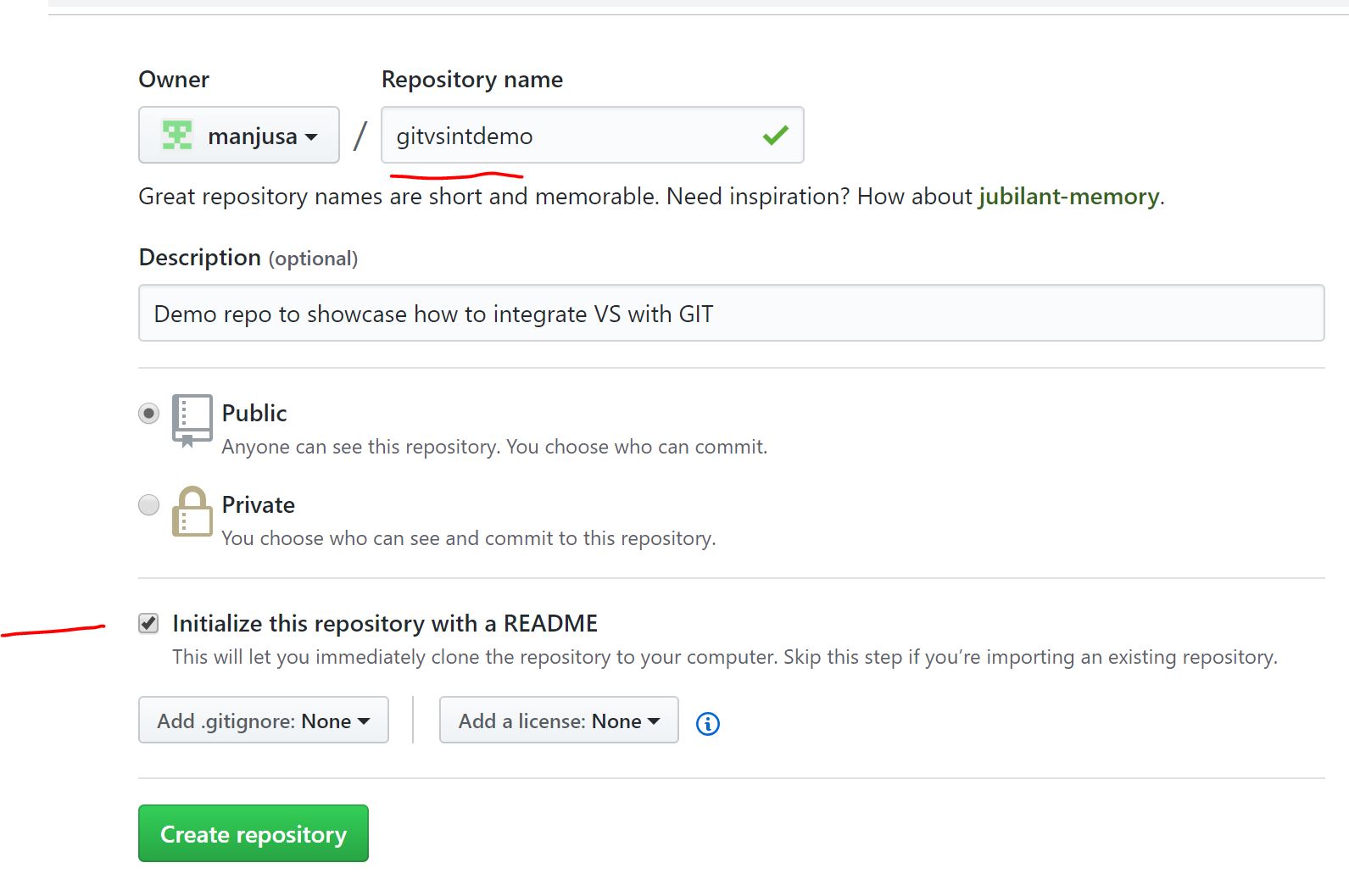
Task: Click the manjusa owner avatar icon
Action: [177, 136]
